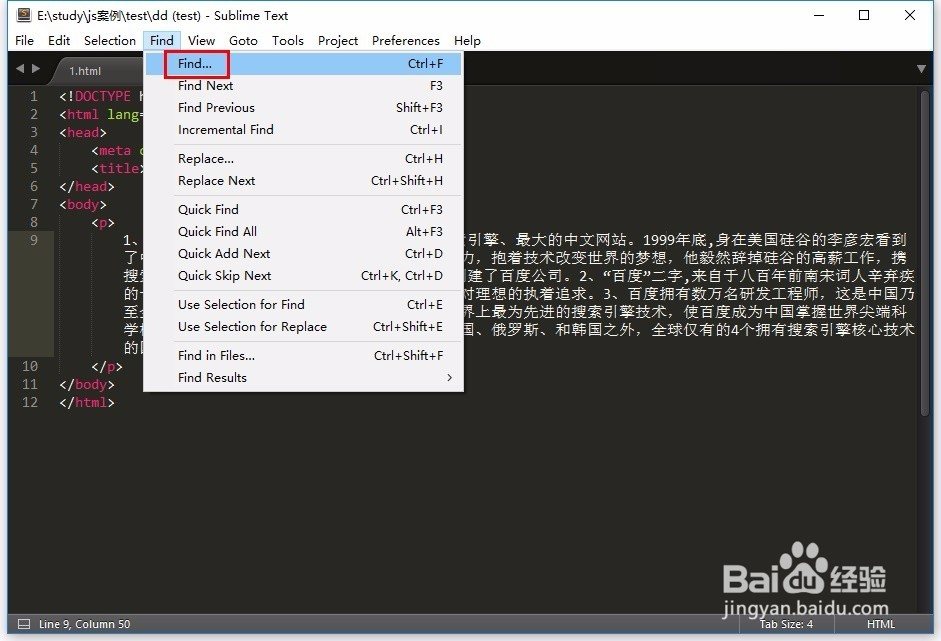Select Use Selection for Replace

pyautogui.click(x=304, y=327)
